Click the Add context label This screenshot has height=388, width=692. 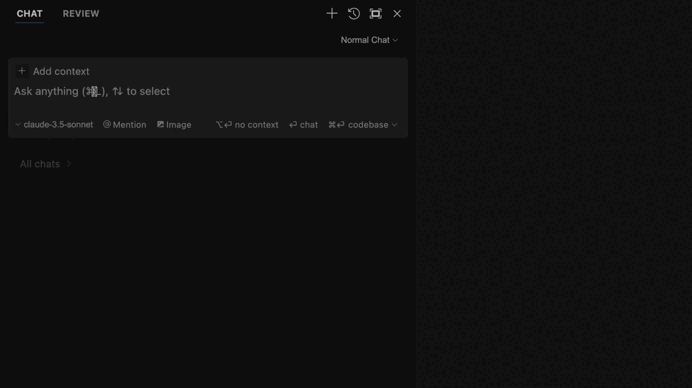click(x=61, y=71)
